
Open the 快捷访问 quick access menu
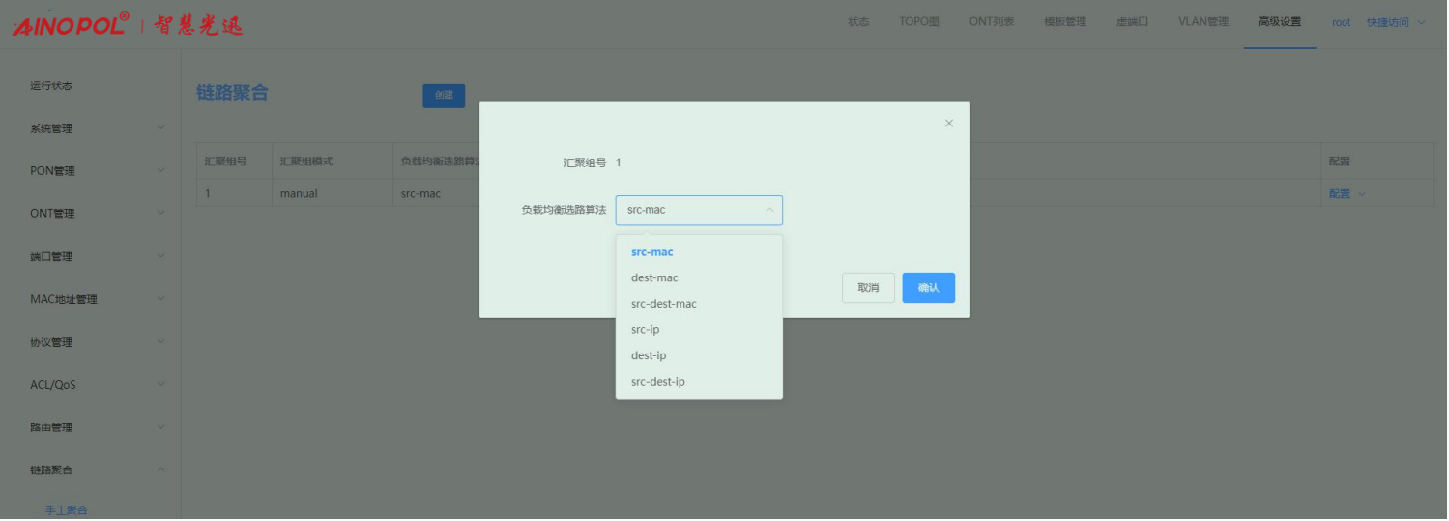[1395, 22]
